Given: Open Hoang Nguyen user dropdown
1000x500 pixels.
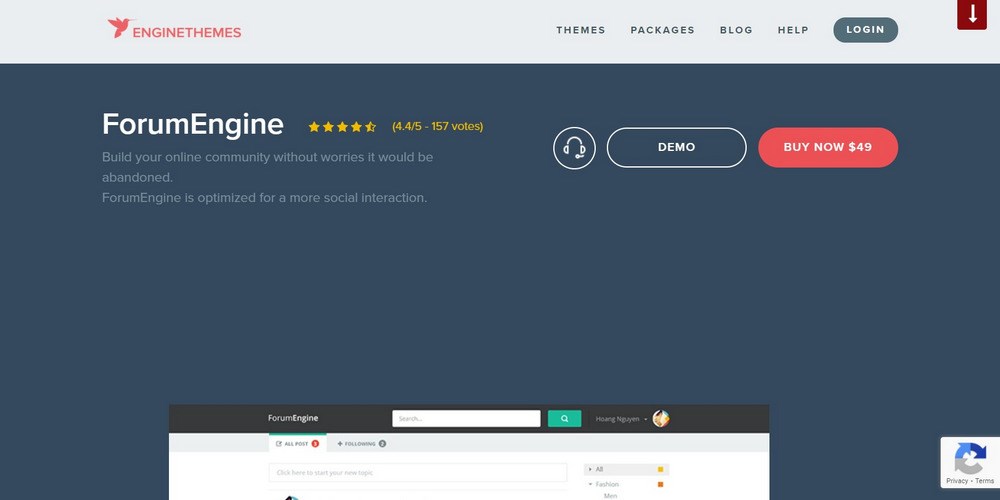Looking at the screenshot, I should pyautogui.click(x=621, y=419).
